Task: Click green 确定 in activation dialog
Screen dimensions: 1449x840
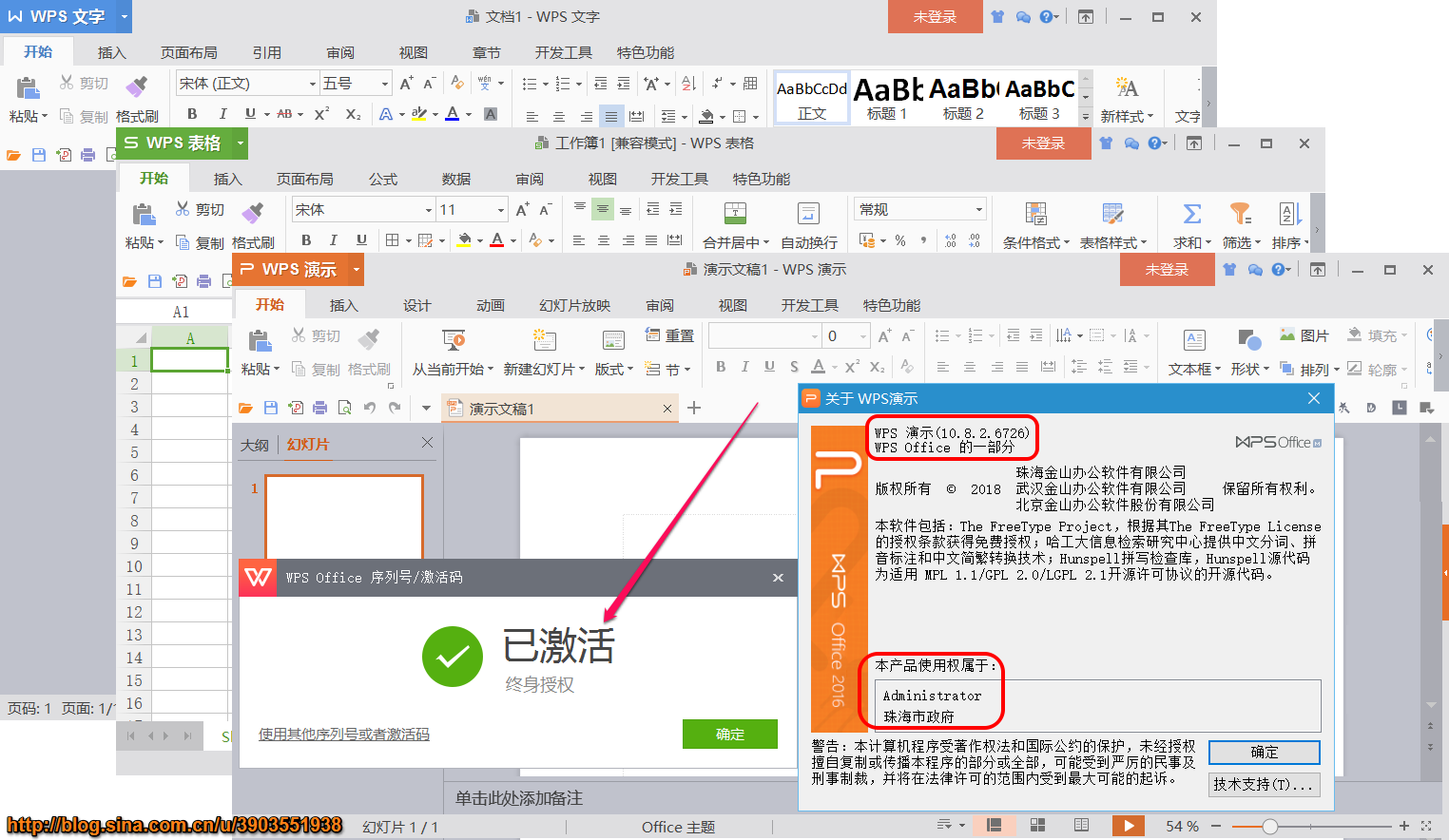Action: tap(729, 734)
